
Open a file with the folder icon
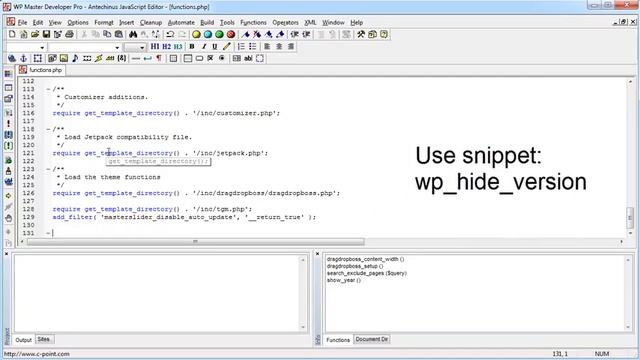pos(35,34)
